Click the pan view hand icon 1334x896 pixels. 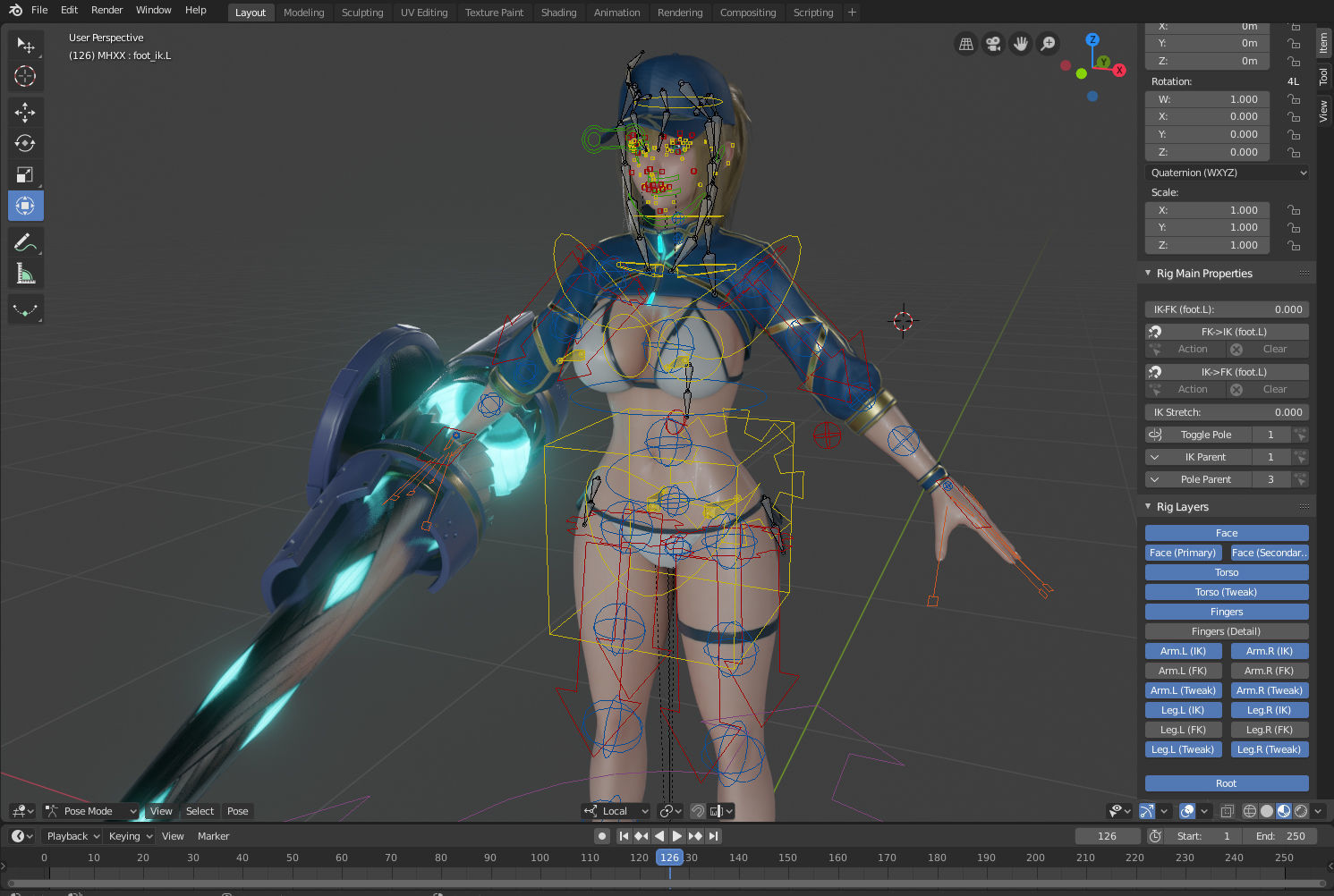click(x=1021, y=44)
